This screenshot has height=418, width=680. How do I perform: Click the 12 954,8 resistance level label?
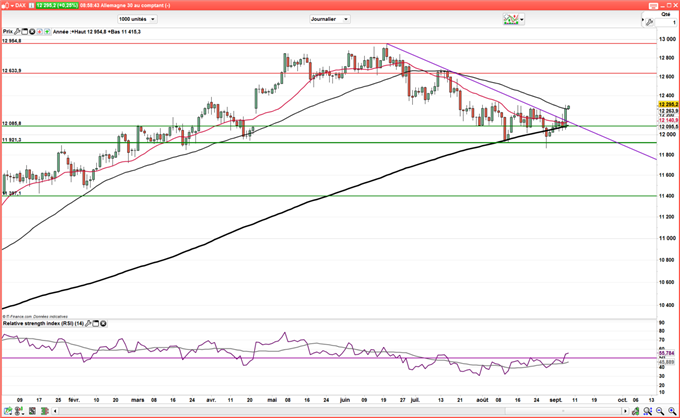click(x=12, y=41)
